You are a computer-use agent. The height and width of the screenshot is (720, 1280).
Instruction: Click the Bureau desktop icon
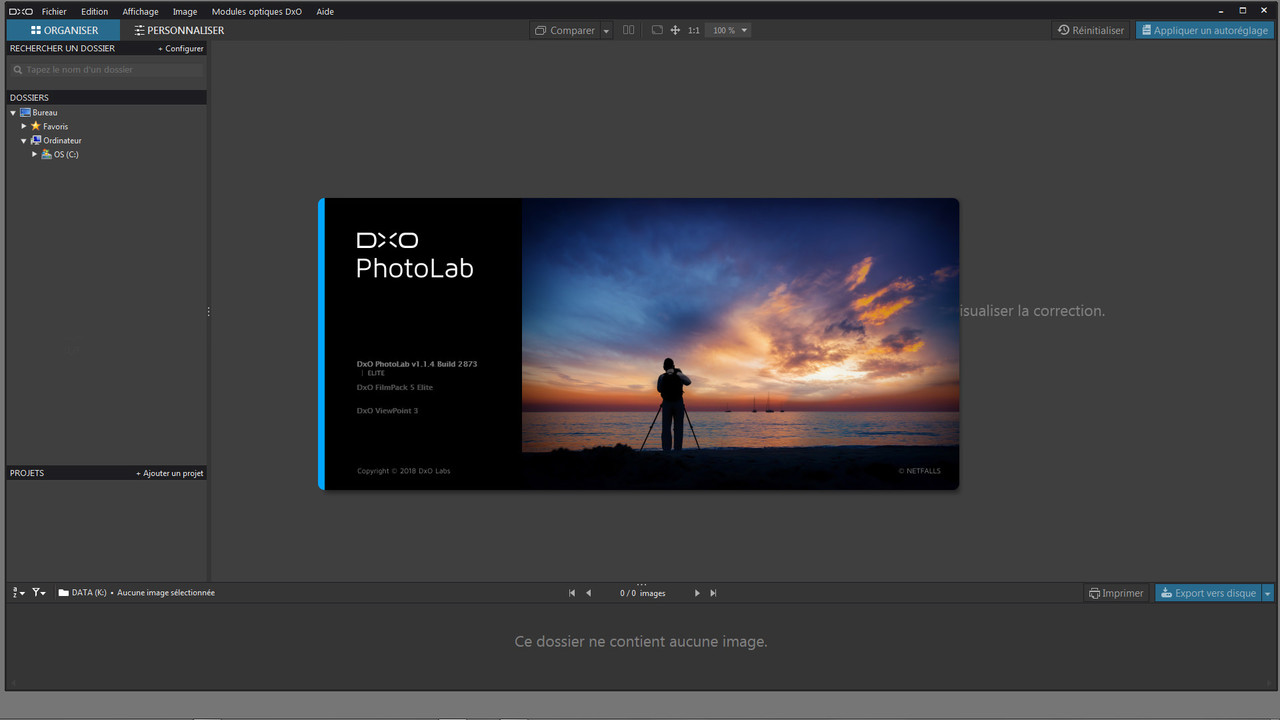(x=25, y=113)
